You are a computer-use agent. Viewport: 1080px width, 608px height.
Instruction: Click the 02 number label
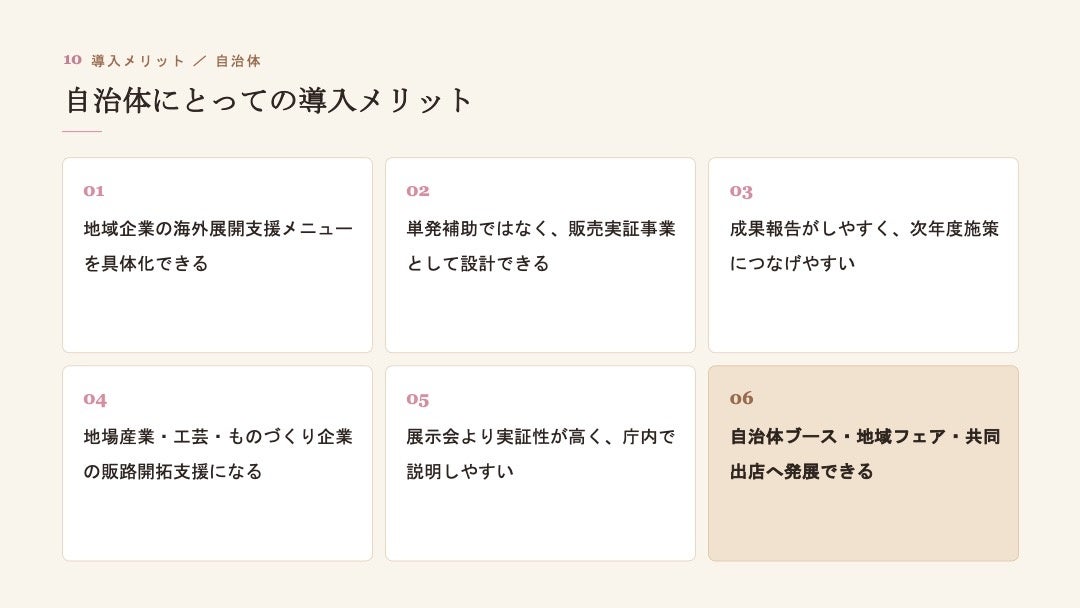pos(417,191)
